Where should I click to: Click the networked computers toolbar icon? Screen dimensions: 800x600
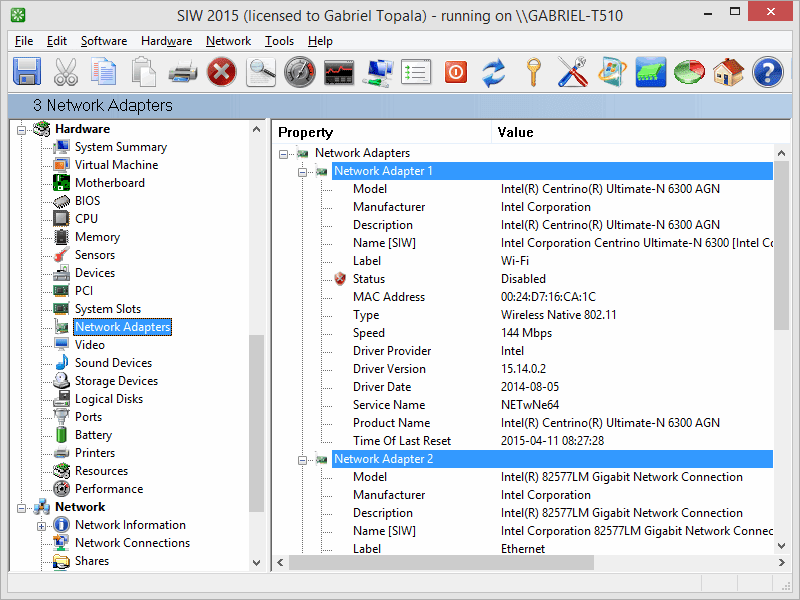tap(376, 71)
